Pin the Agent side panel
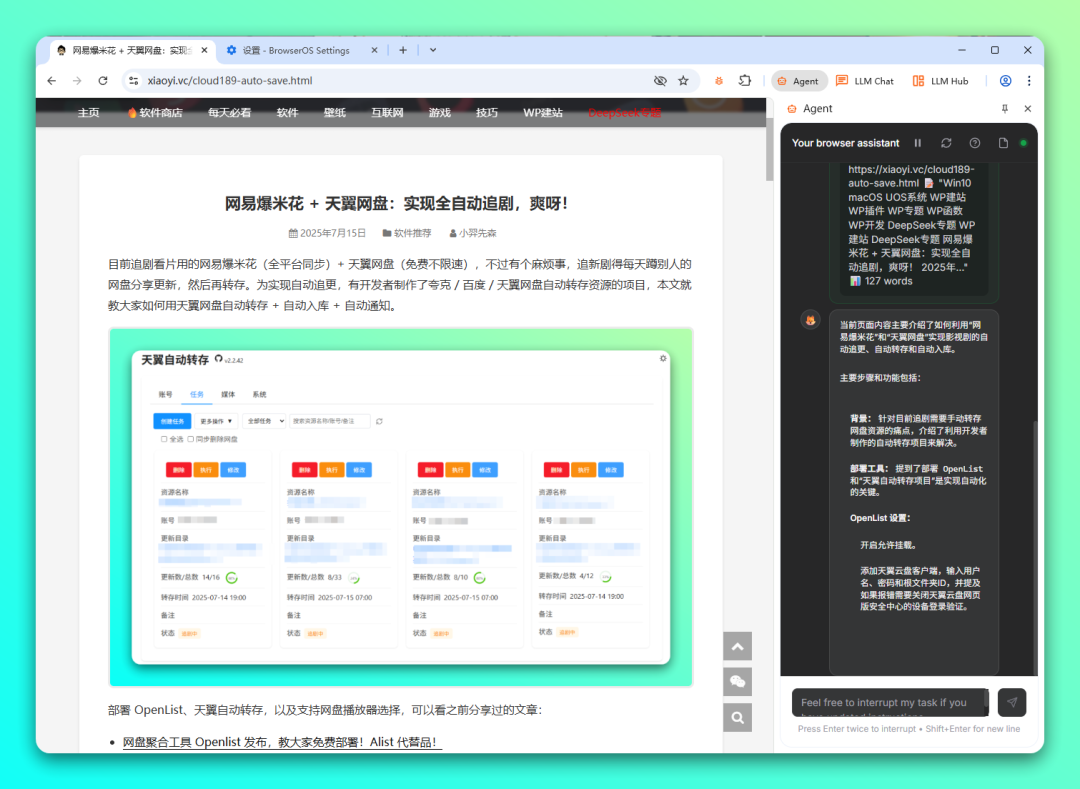This screenshot has width=1080, height=789. (x=1005, y=109)
